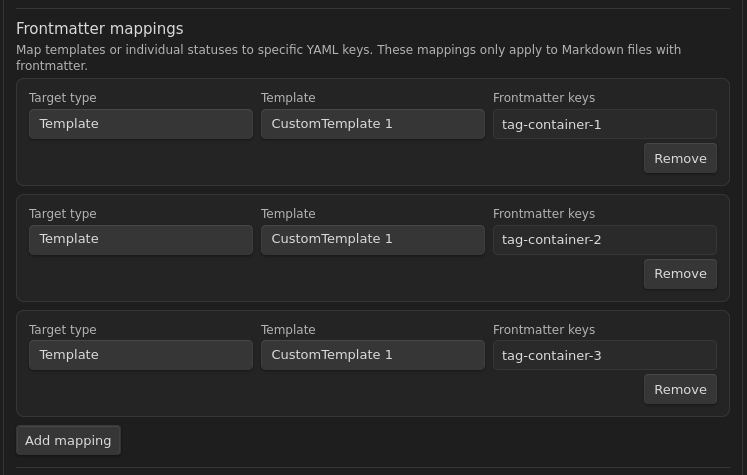Screen dimensions: 747x475
Task: Open Target type dropdown in tag-container-2 row
Action: point(141,240)
